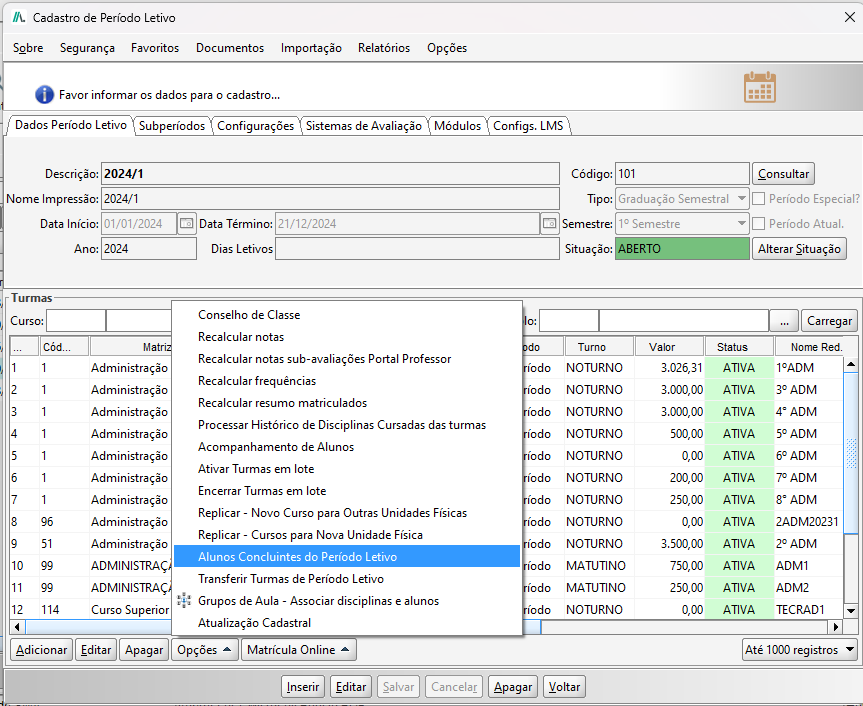Open the Segurança menu

pyautogui.click(x=88, y=48)
